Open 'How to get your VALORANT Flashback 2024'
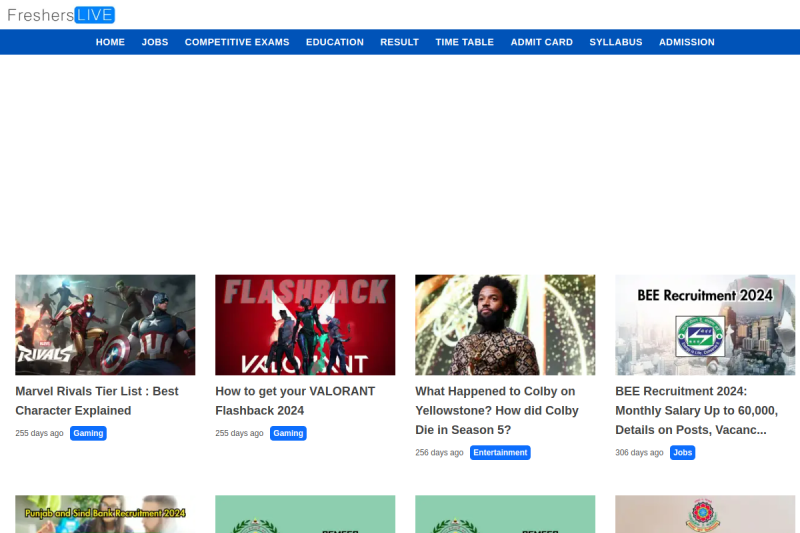Screen dimensions: 800x533 (295, 401)
